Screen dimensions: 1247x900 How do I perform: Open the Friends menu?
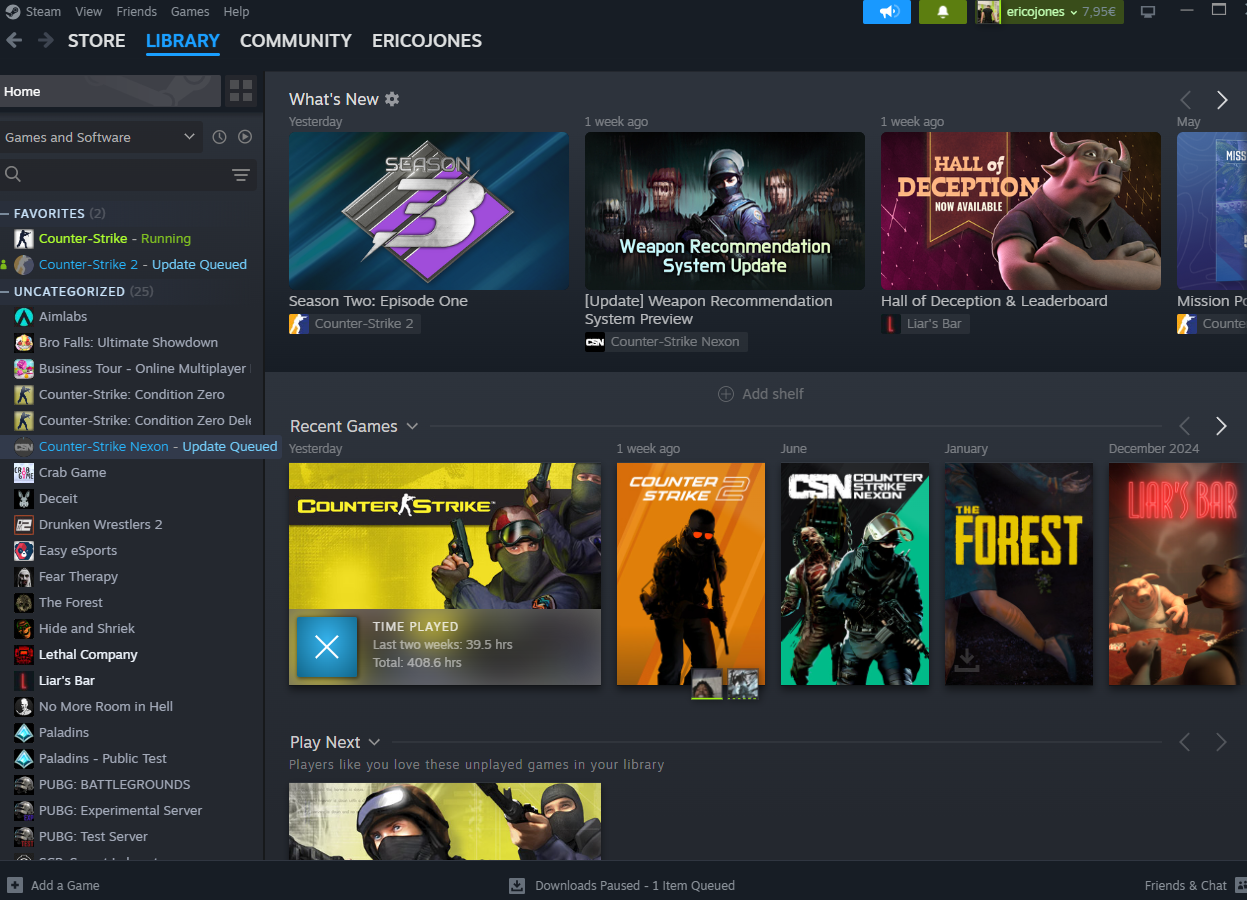point(136,12)
